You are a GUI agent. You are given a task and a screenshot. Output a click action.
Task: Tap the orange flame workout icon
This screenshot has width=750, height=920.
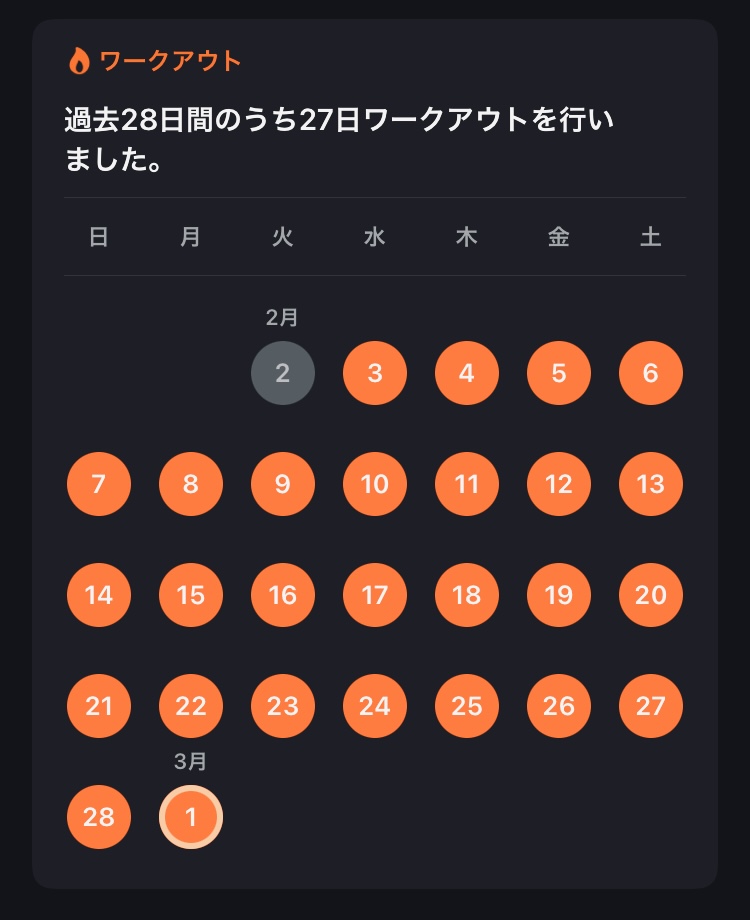(79, 61)
